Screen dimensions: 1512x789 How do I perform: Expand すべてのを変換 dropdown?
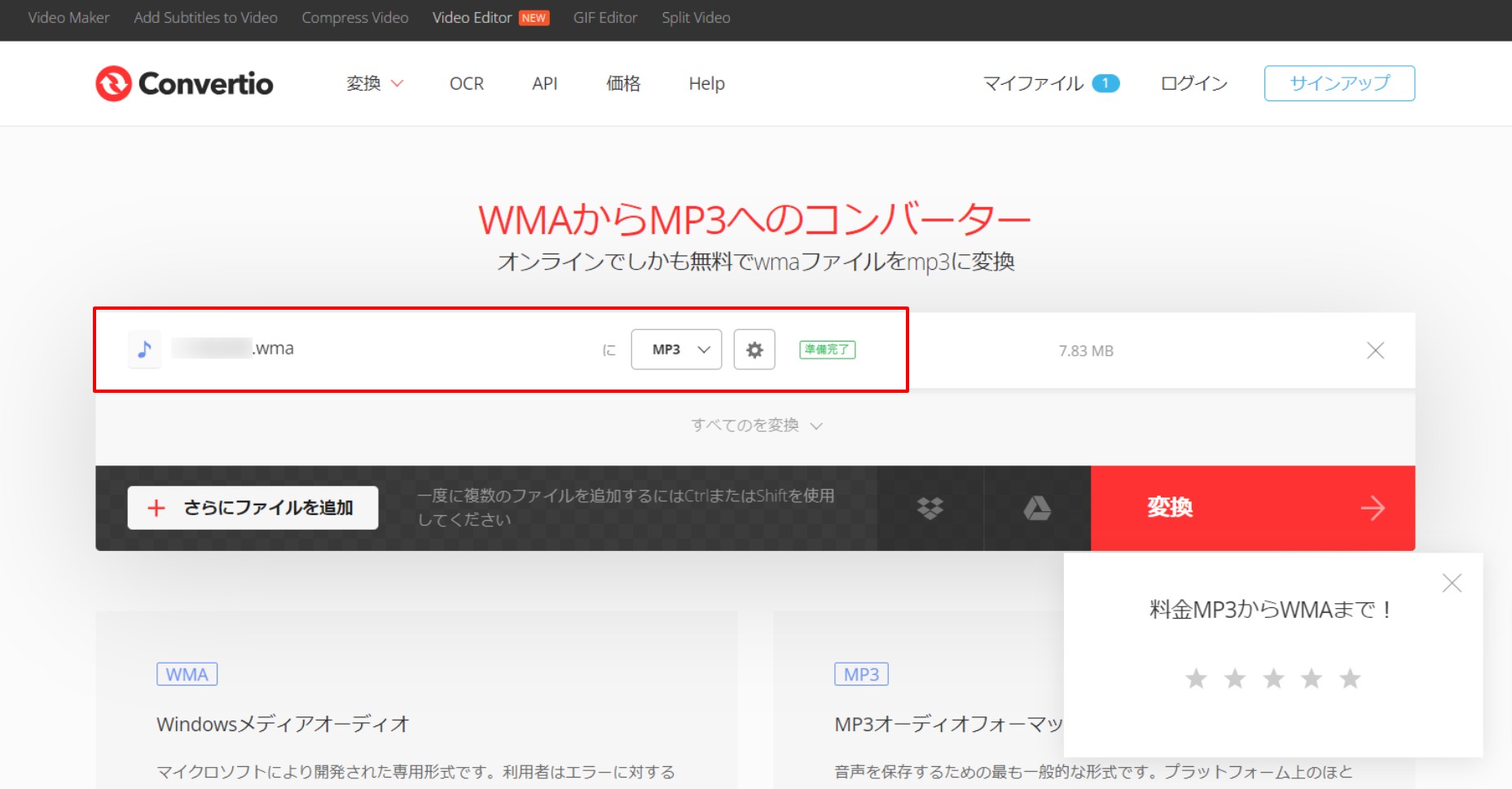coord(757,425)
